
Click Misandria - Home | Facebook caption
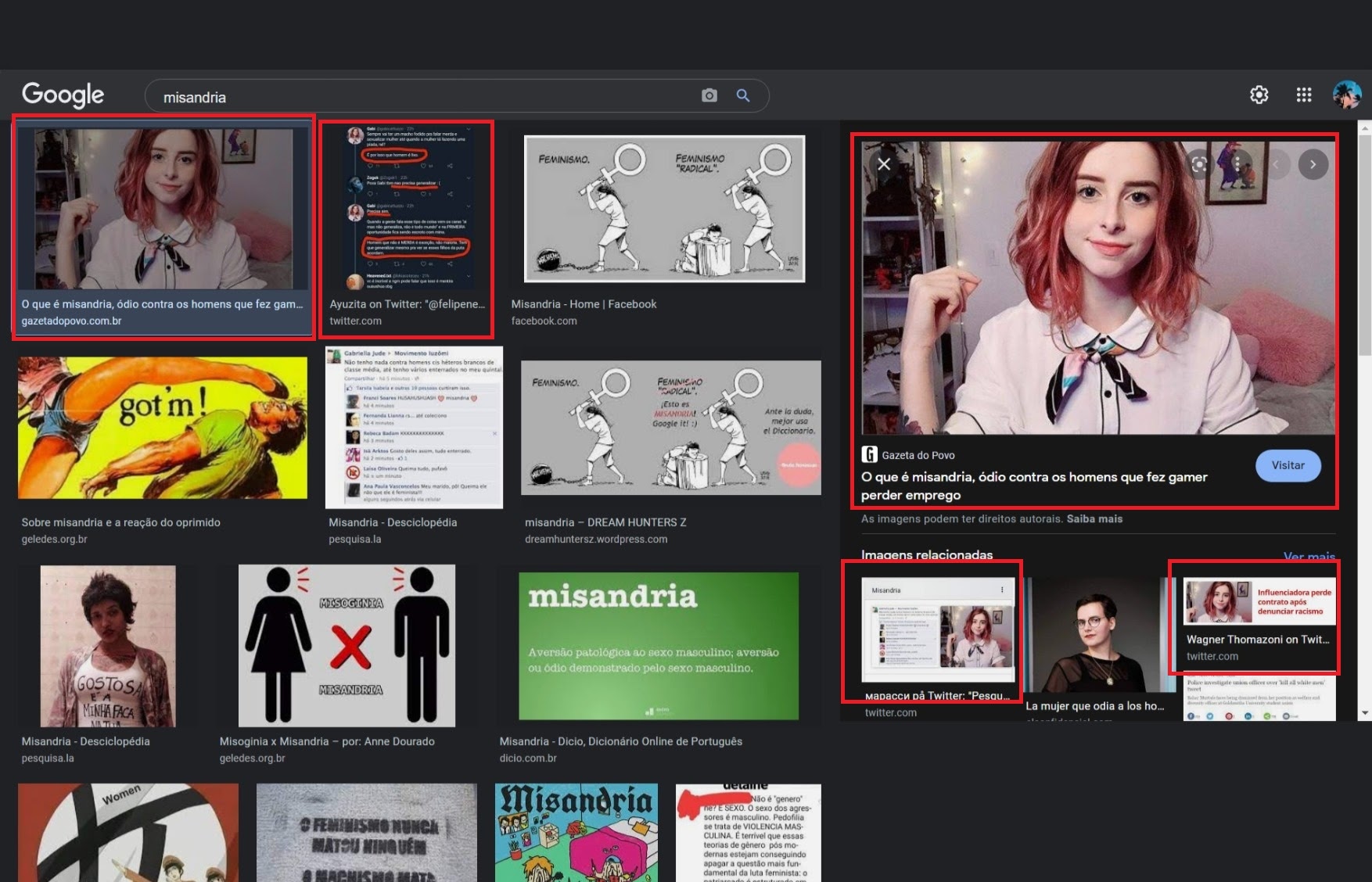coord(584,304)
